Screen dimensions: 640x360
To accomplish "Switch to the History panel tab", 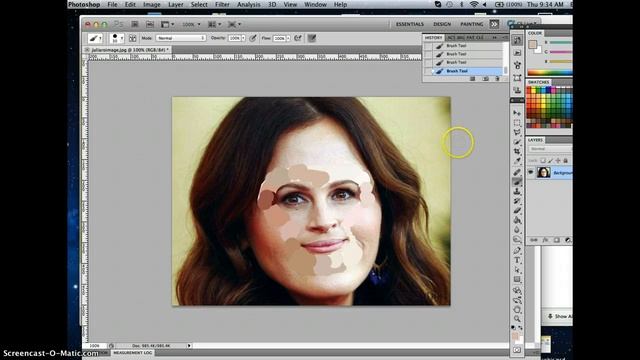I will click(433, 38).
